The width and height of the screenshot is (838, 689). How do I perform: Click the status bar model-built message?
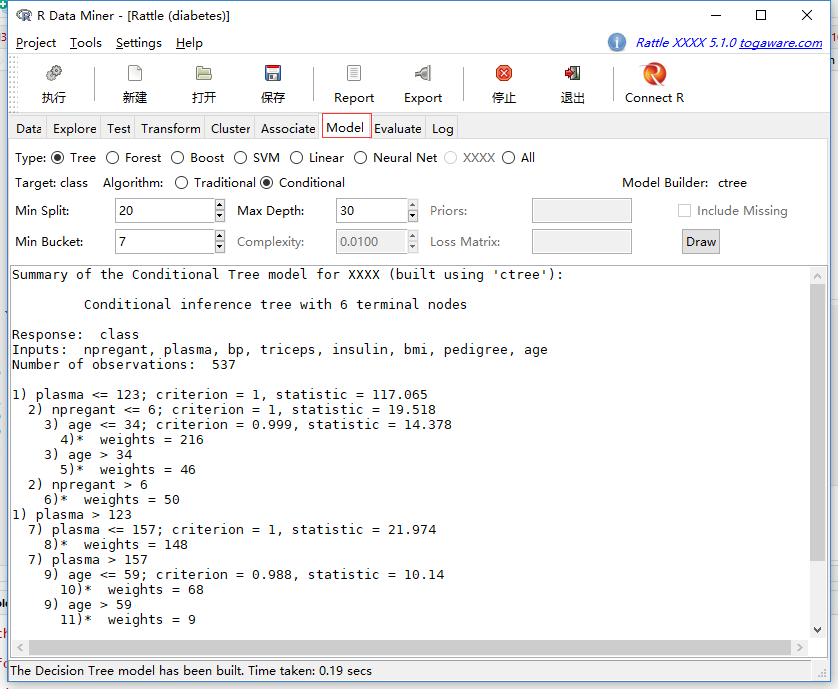click(191, 671)
